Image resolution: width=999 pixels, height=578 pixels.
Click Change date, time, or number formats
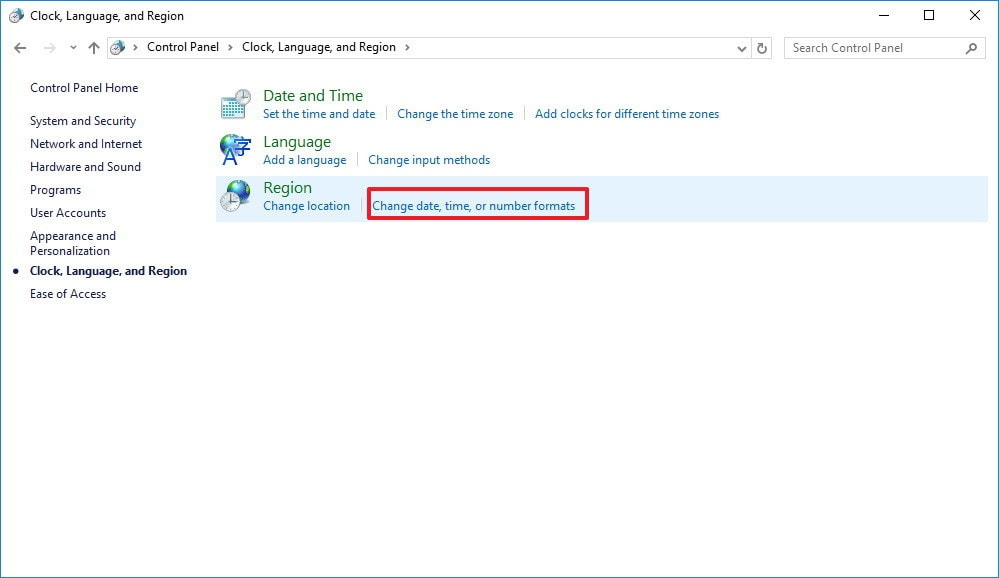(473, 206)
